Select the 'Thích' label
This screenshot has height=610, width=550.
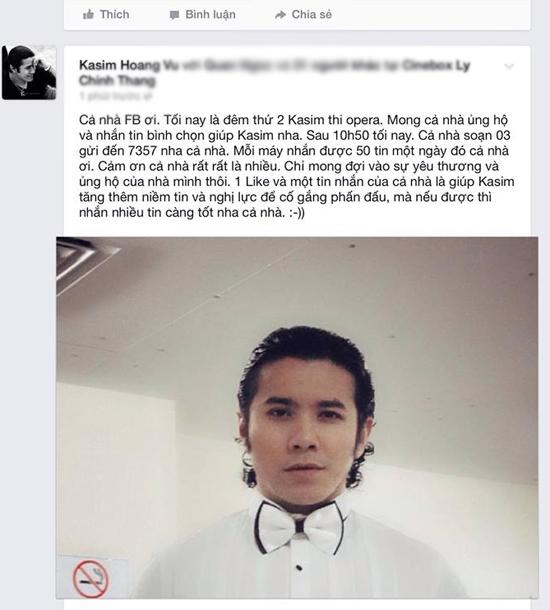[x=114, y=14]
